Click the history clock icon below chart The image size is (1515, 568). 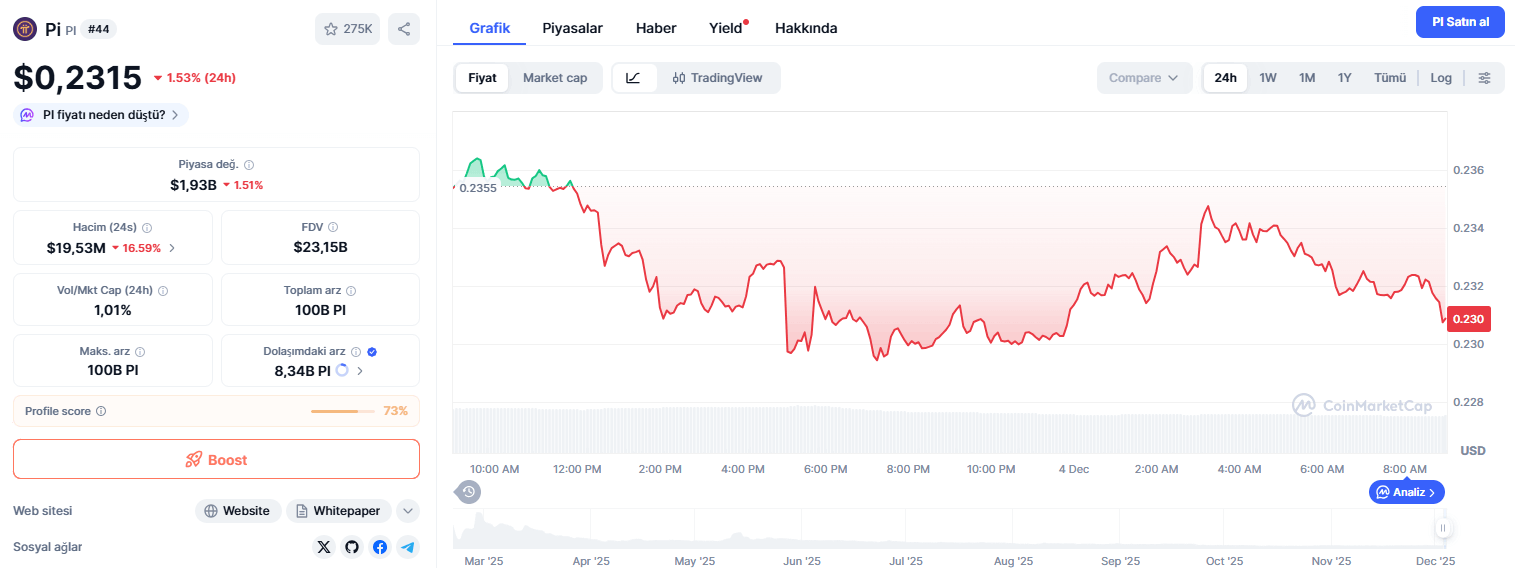[469, 491]
